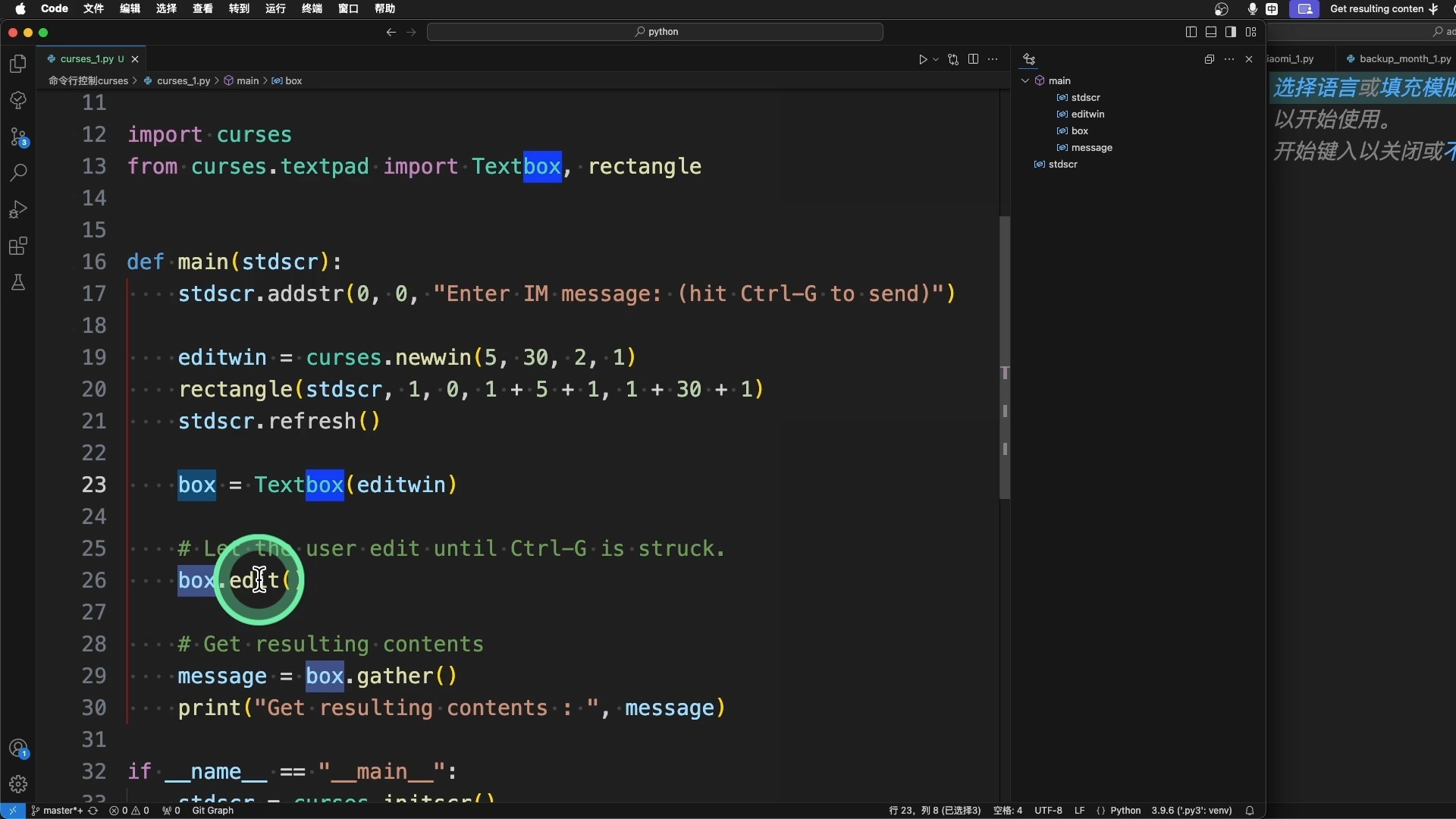Go back with the navigation arrow
This screenshot has width=1456, height=819.
(391, 32)
